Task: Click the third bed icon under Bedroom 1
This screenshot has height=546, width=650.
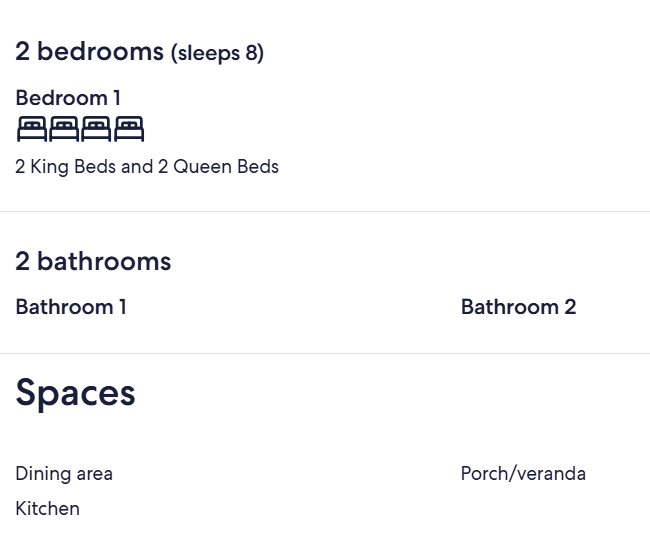Action: coord(96,129)
